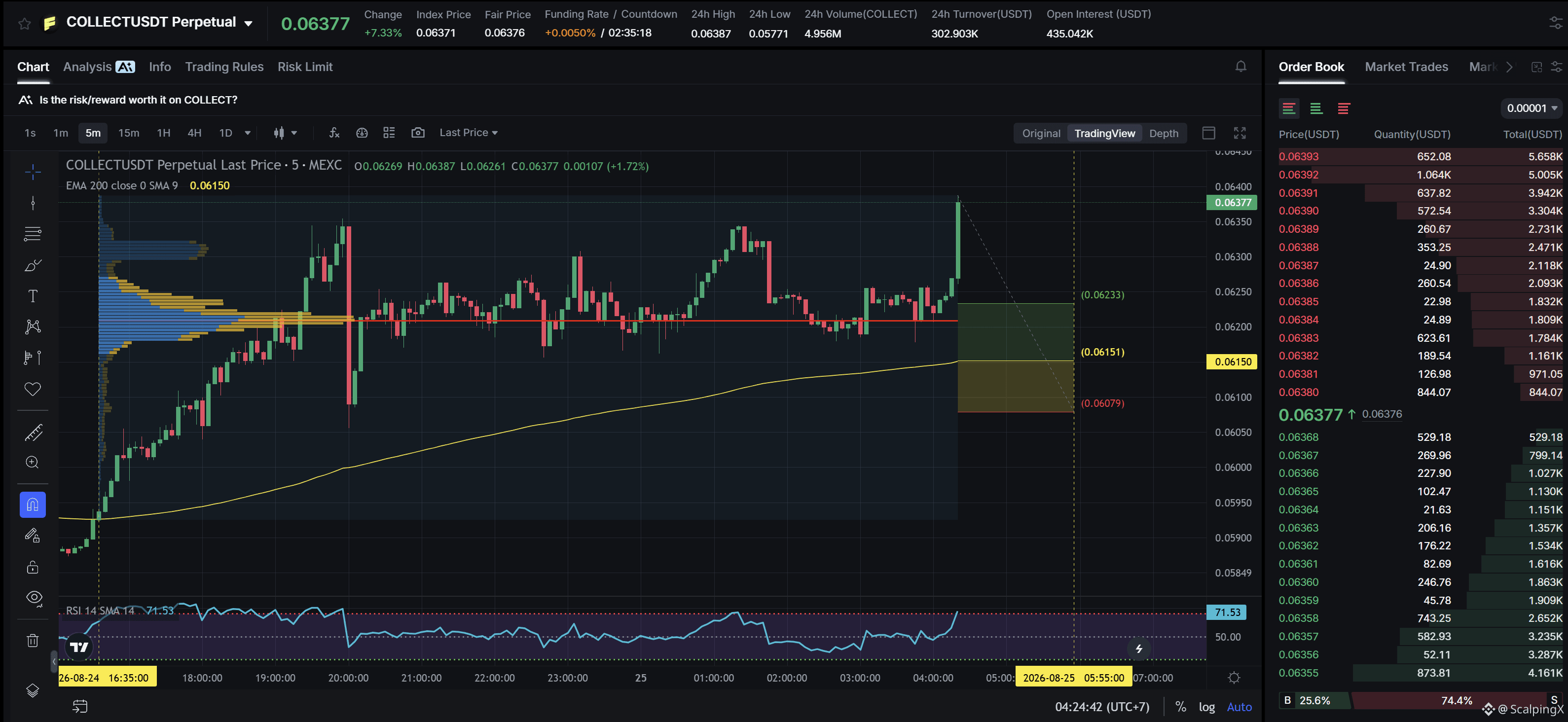Screen dimensions: 1568x722
Task: Select the Text annotation tool
Action: click(33, 296)
